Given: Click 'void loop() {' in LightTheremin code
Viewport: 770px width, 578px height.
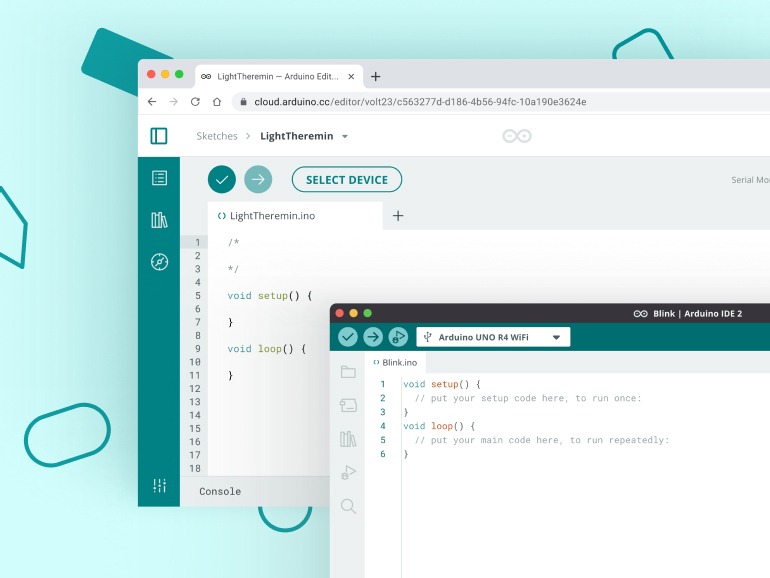Looking at the screenshot, I should click(x=267, y=349).
